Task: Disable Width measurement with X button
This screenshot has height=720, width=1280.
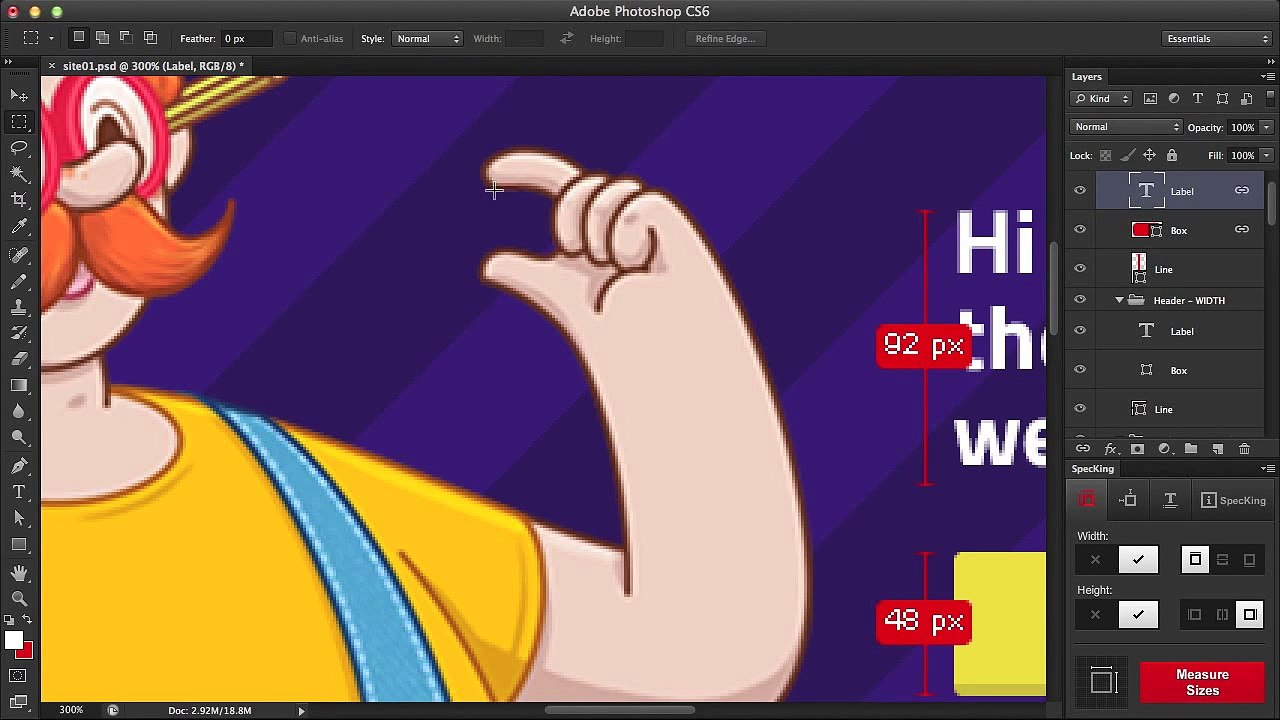Action: point(1096,560)
